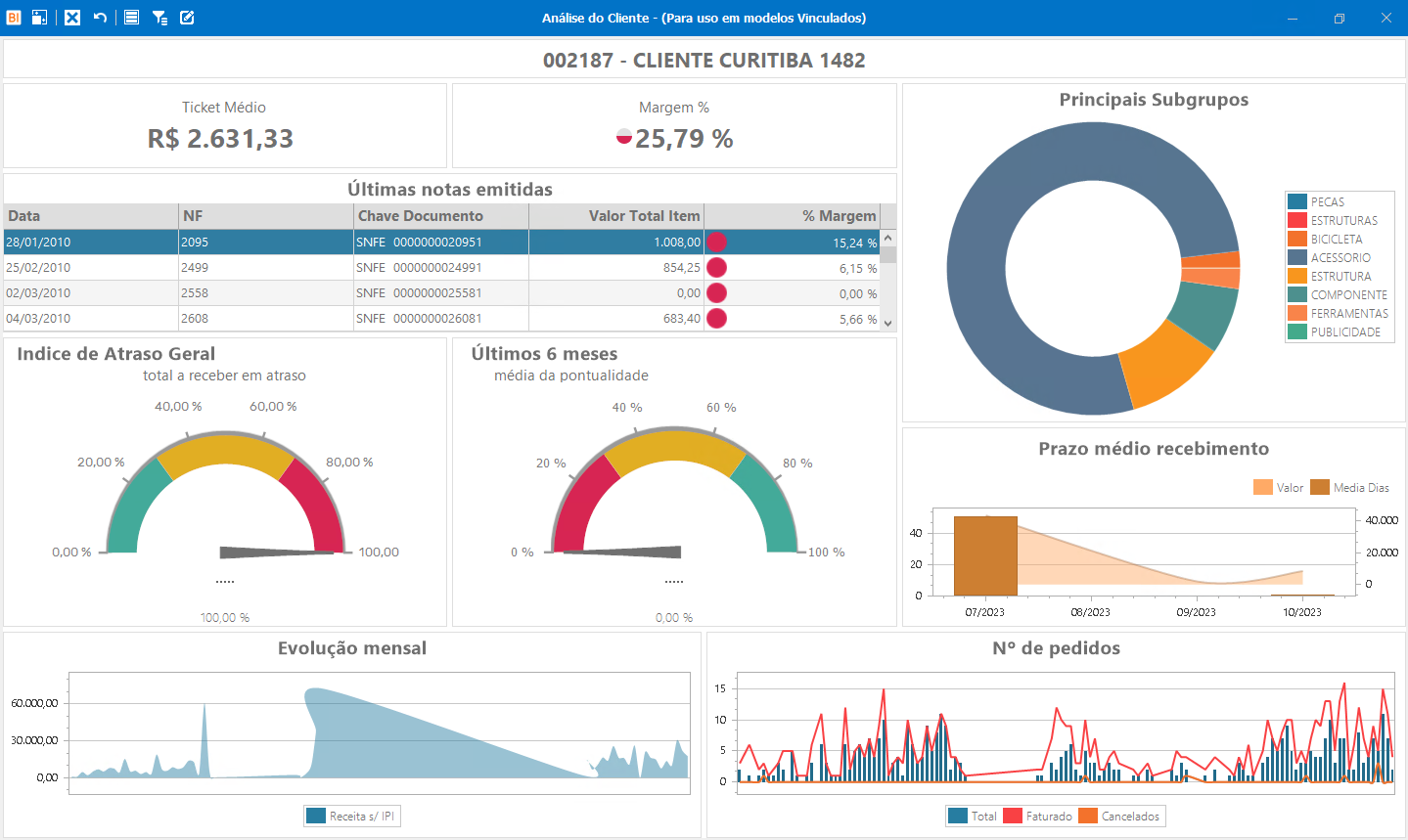The width and height of the screenshot is (1408, 840).
Task: Click the Ticket Médio value R$ 2.631,33
Action: [x=221, y=139]
